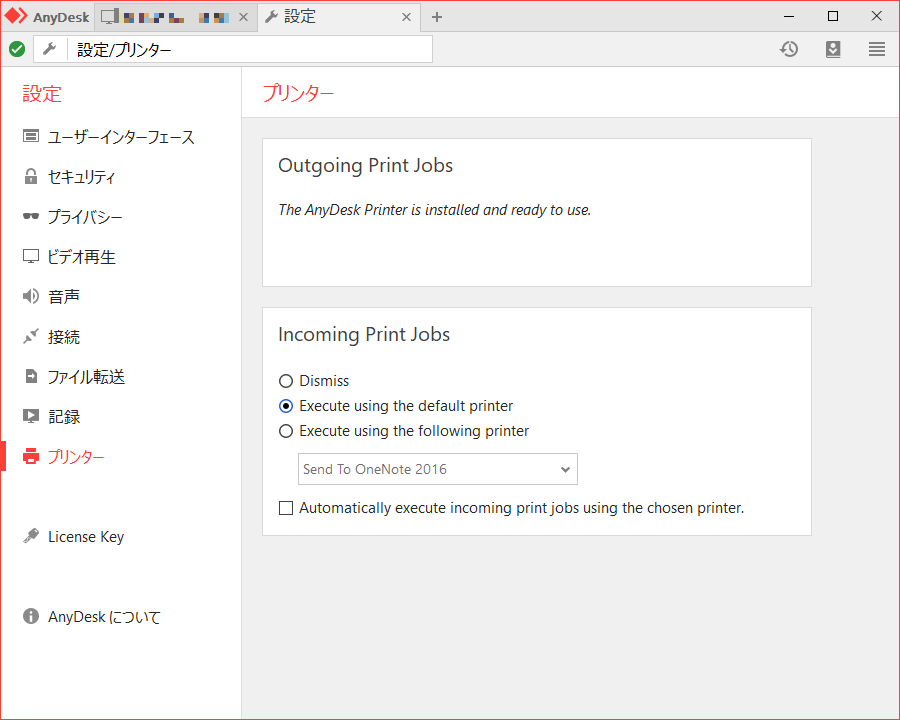Click the info icon for AnyDesk について
900x720 pixels.
[31, 616]
